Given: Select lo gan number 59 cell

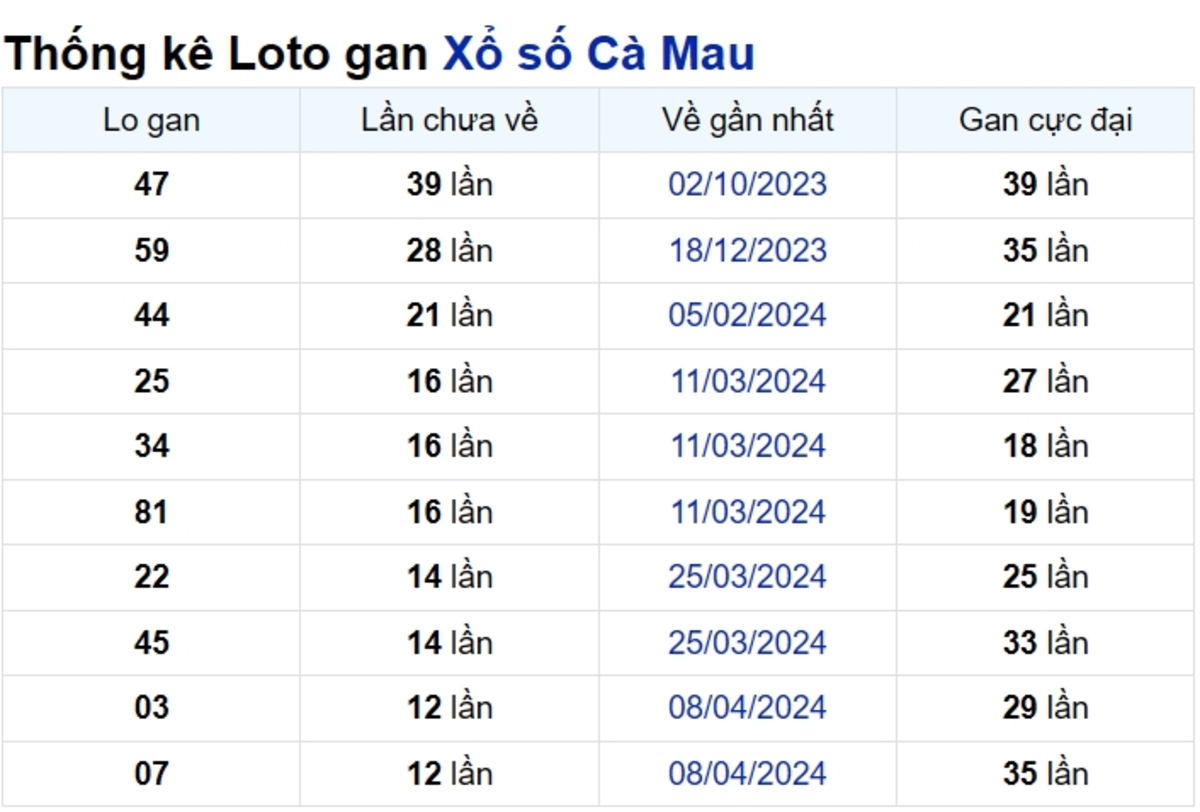Looking at the screenshot, I should (151, 250).
